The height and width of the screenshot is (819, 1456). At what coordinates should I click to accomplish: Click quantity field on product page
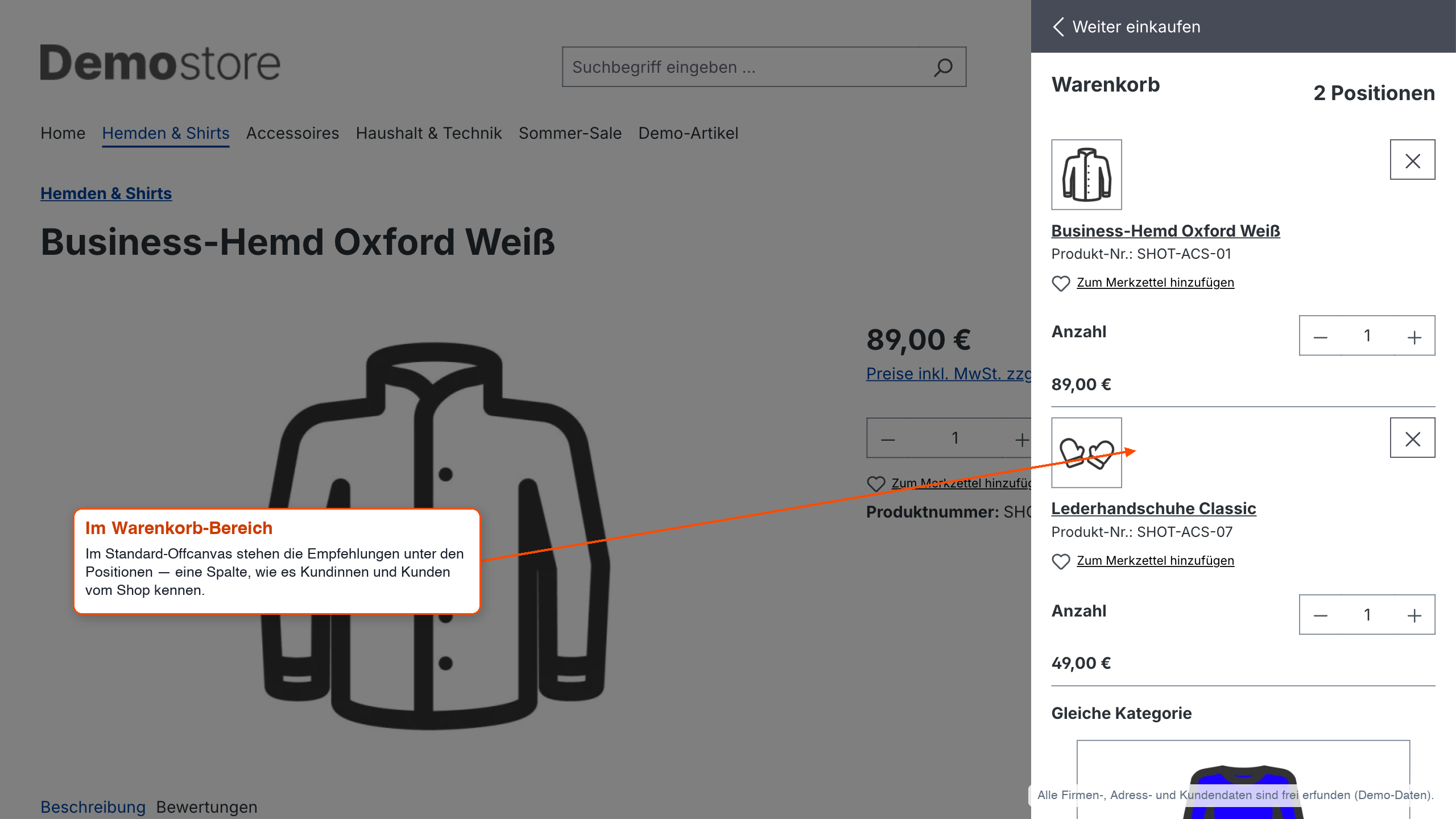pyautogui.click(x=955, y=439)
